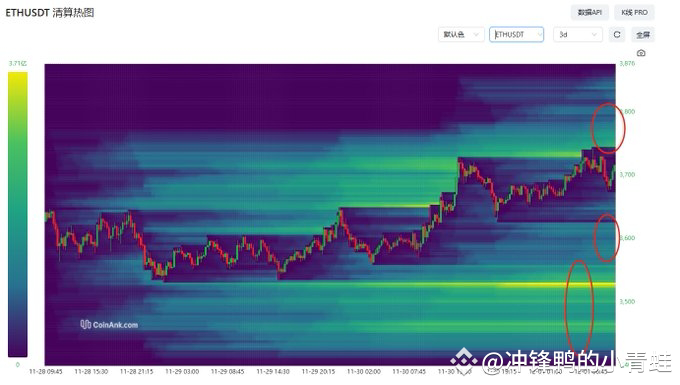
Task: Click the refresh icon button
Action: point(617,34)
